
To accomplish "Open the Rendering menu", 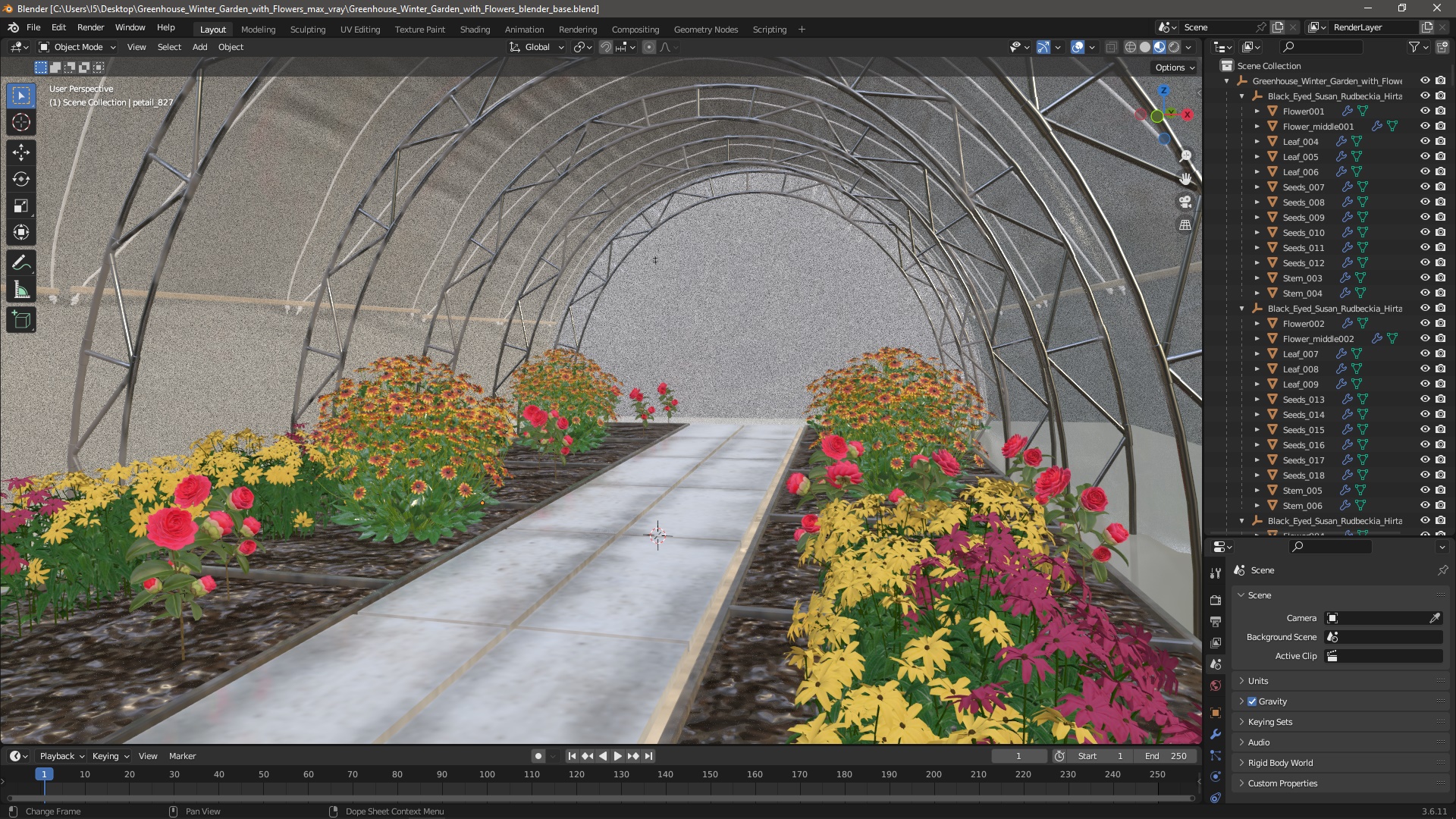I will coord(577,28).
